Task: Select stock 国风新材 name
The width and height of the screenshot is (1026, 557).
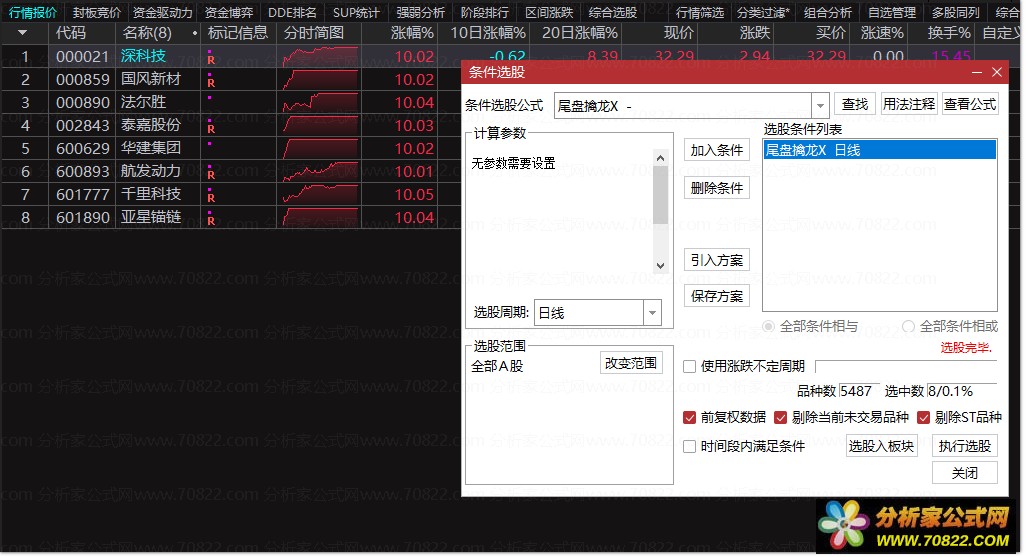Action: (150, 79)
